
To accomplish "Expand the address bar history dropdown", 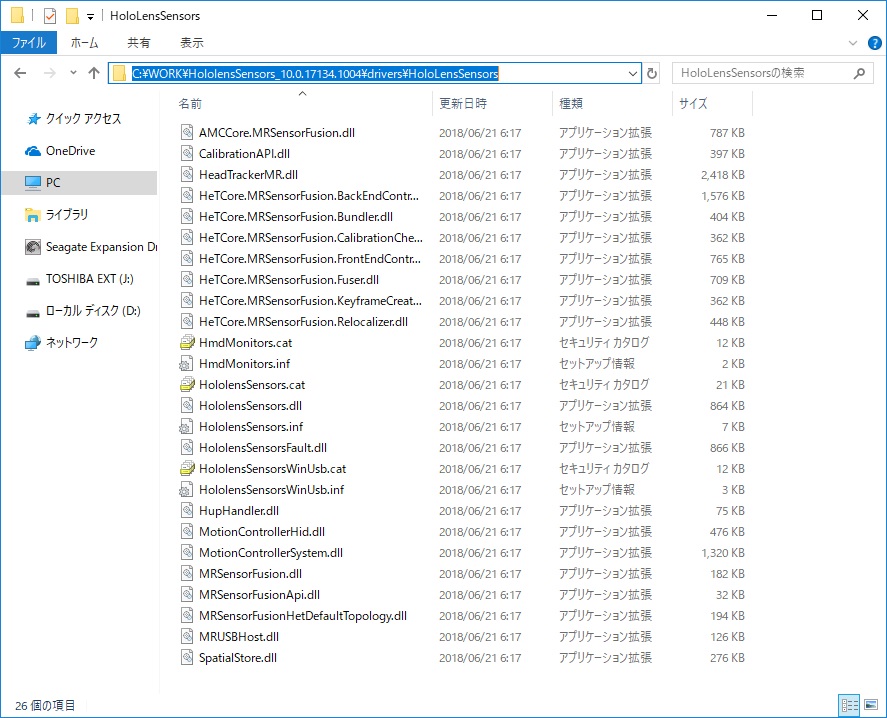I will pyautogui.click(x=632, y=74).
